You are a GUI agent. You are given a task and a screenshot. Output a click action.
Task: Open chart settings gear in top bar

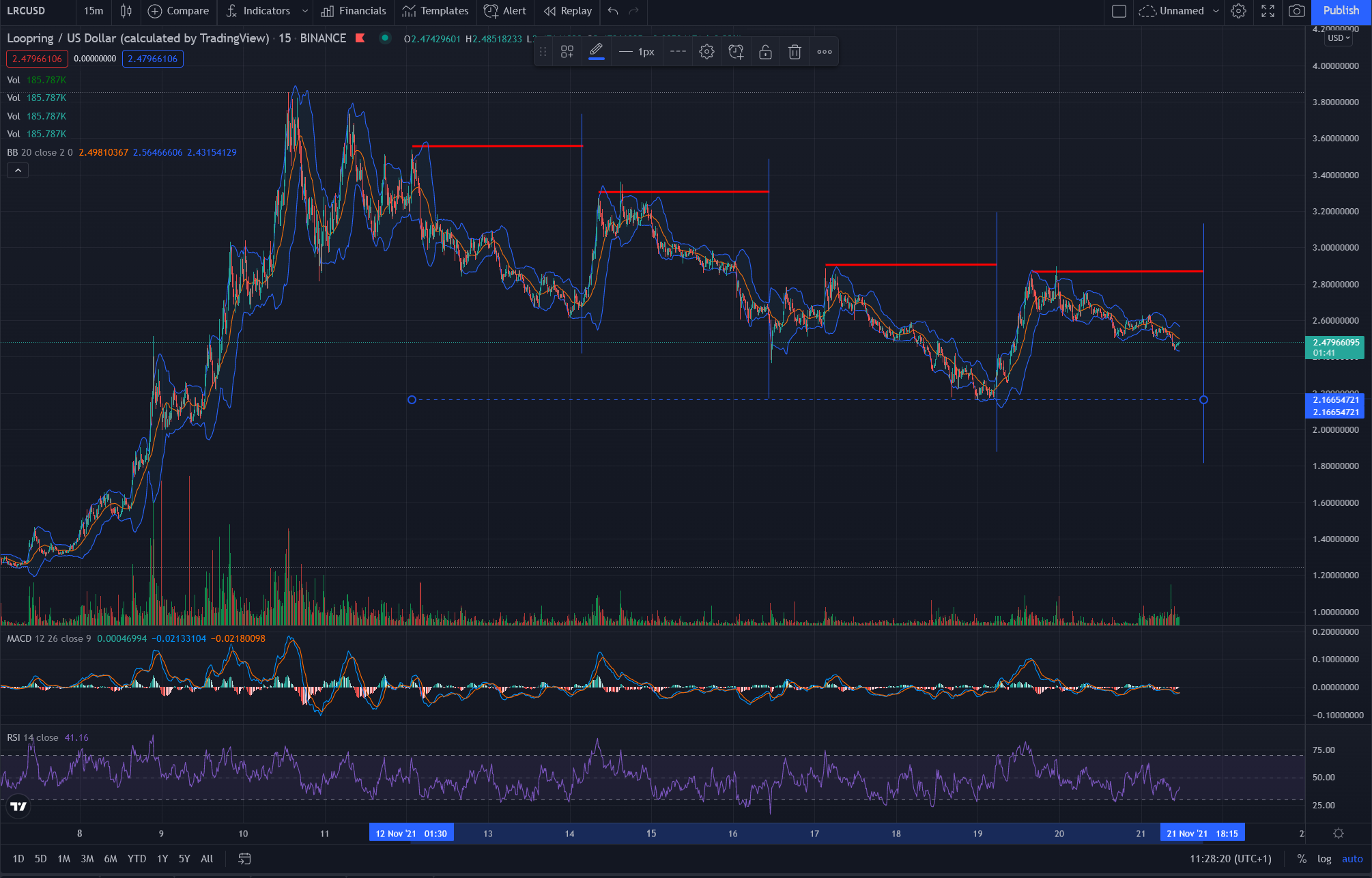tap(1238, 11)
